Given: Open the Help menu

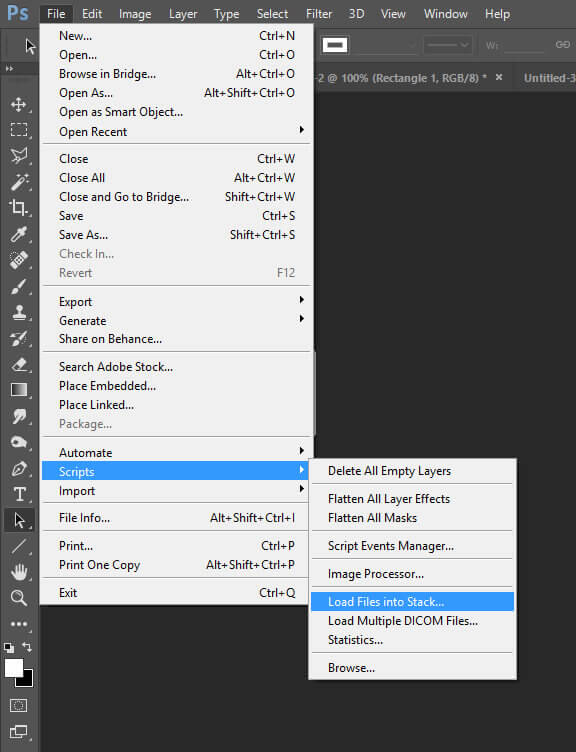Looking at the screenshot, I should (497, 14).
